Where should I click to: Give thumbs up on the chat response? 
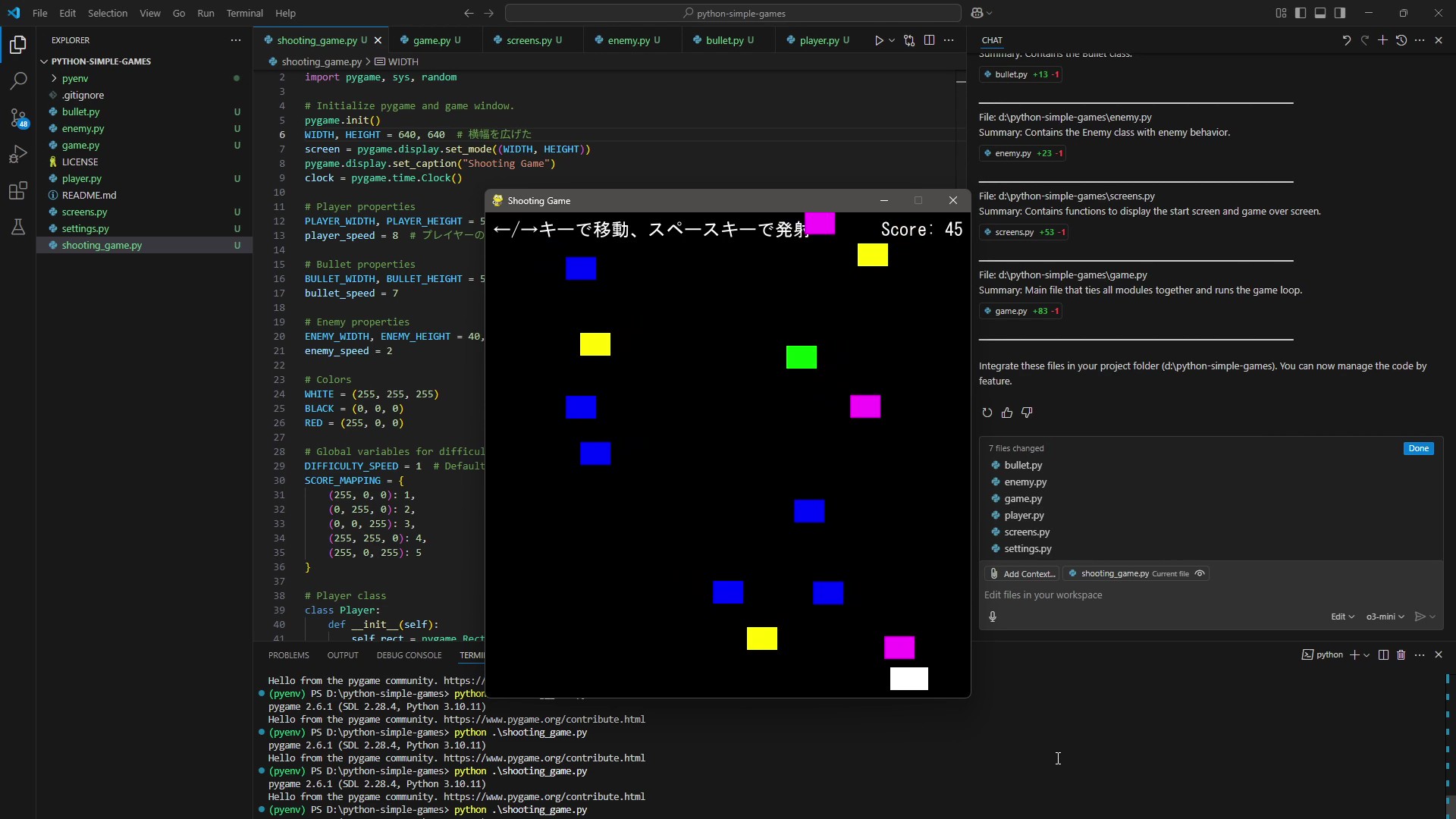click(x=1006, y=413)
